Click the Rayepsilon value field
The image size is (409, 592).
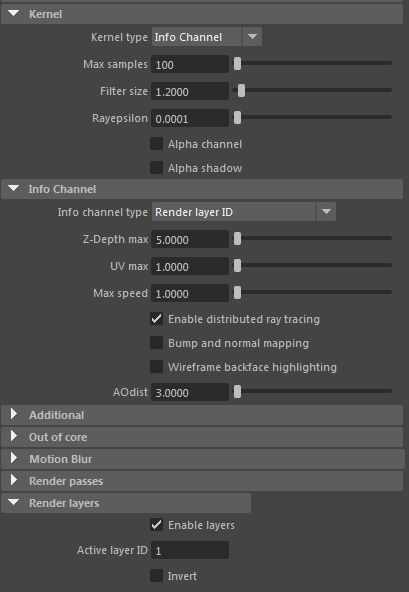[190, 118]
